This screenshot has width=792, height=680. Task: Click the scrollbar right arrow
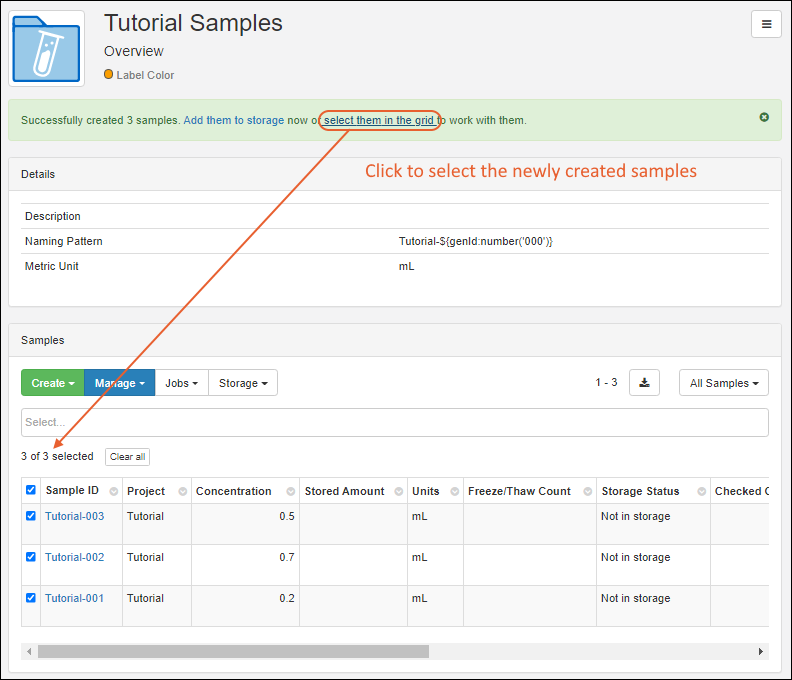[x=762, y=651]
